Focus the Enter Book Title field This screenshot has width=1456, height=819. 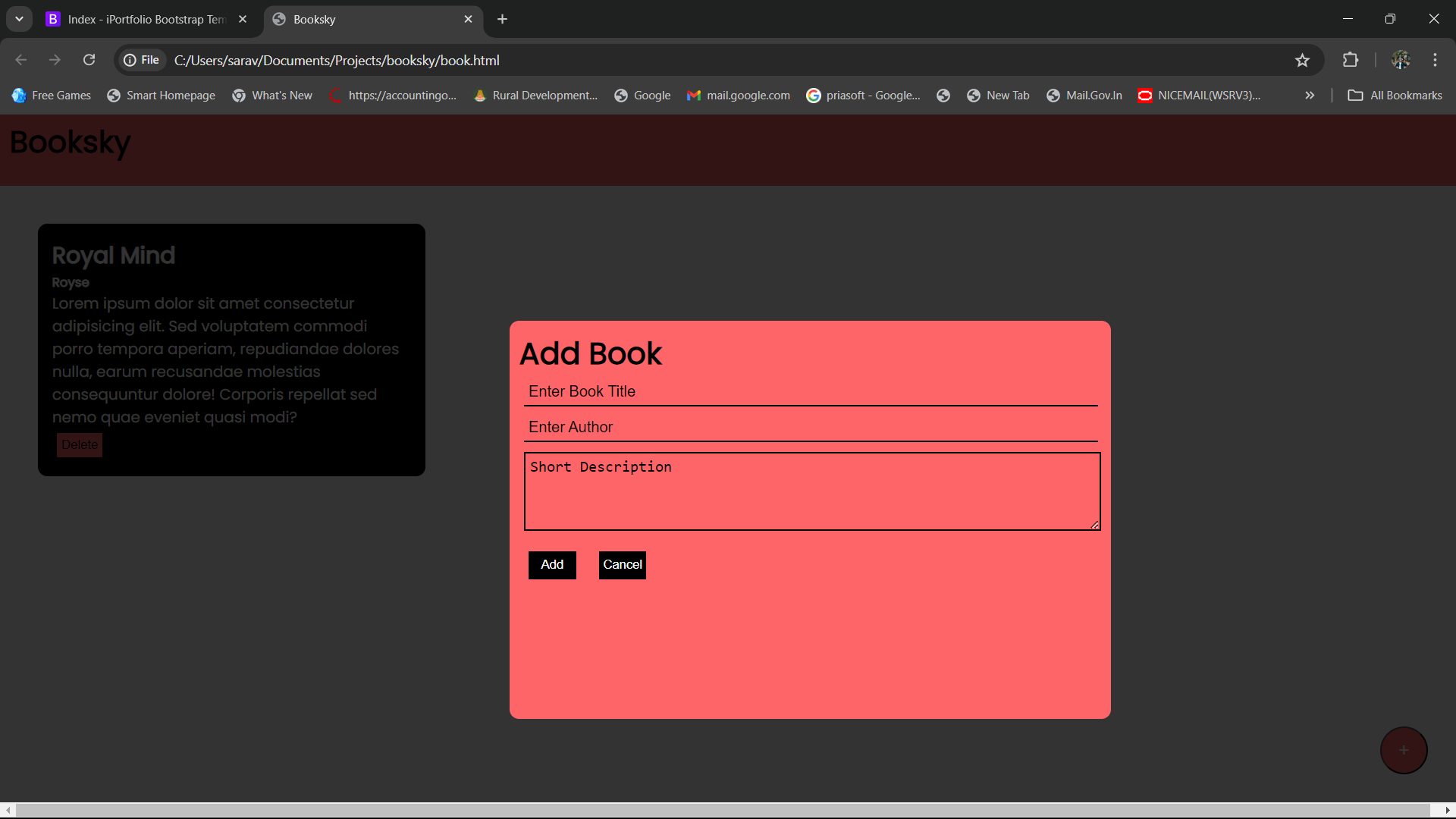(x=810, y=391)
